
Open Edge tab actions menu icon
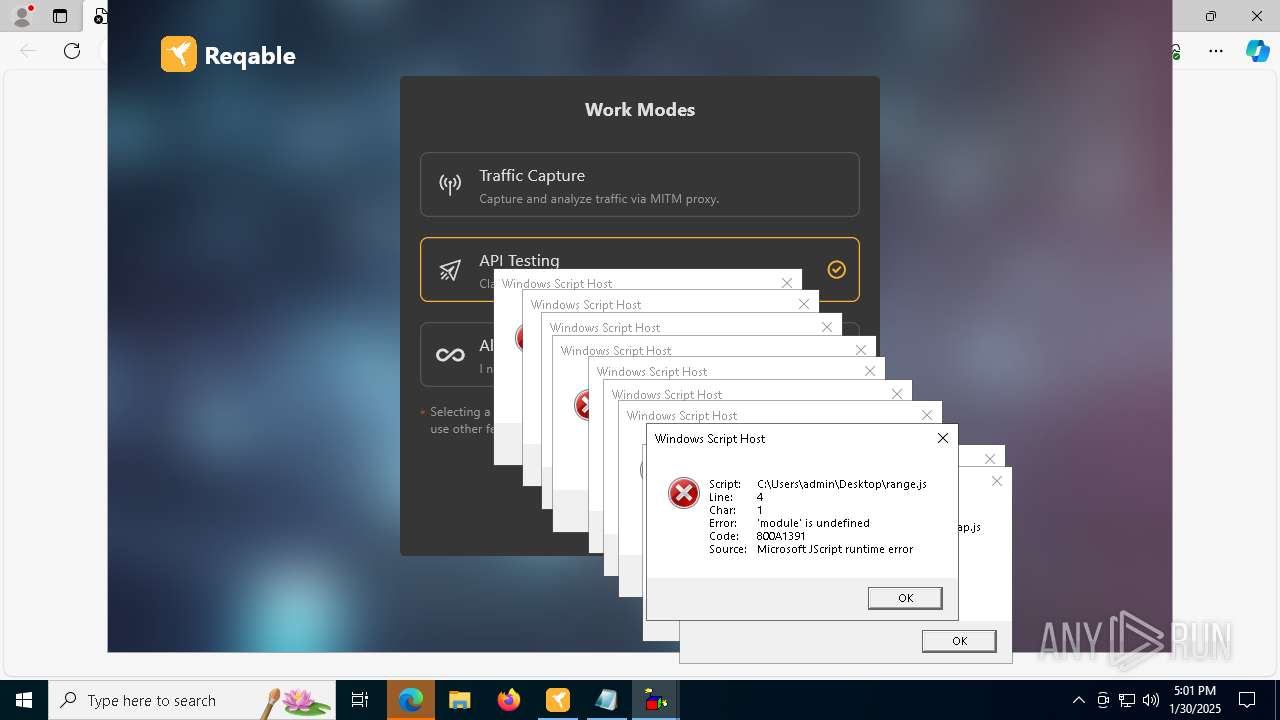[x=60, y=16]
